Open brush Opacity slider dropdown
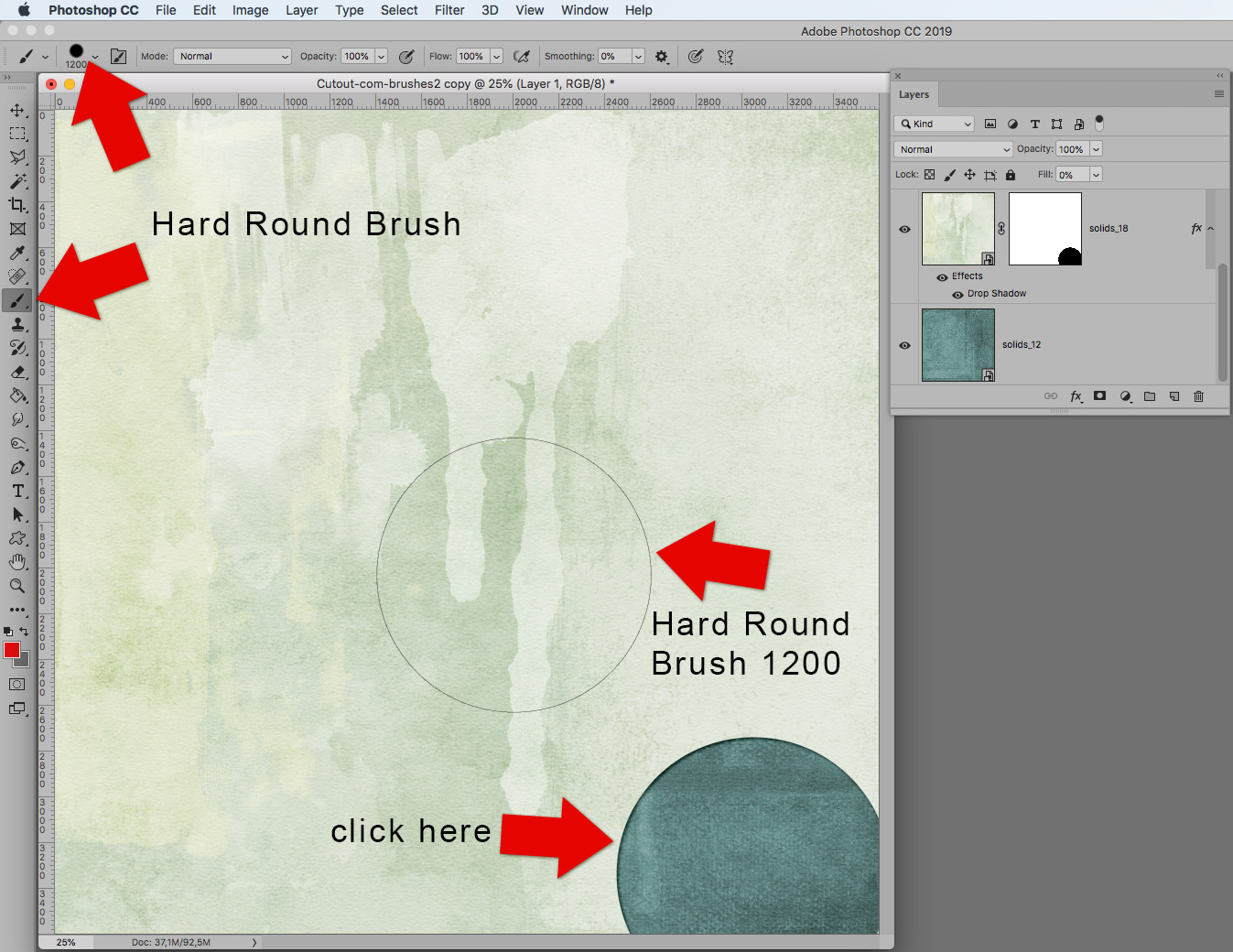 coord(382,57)
